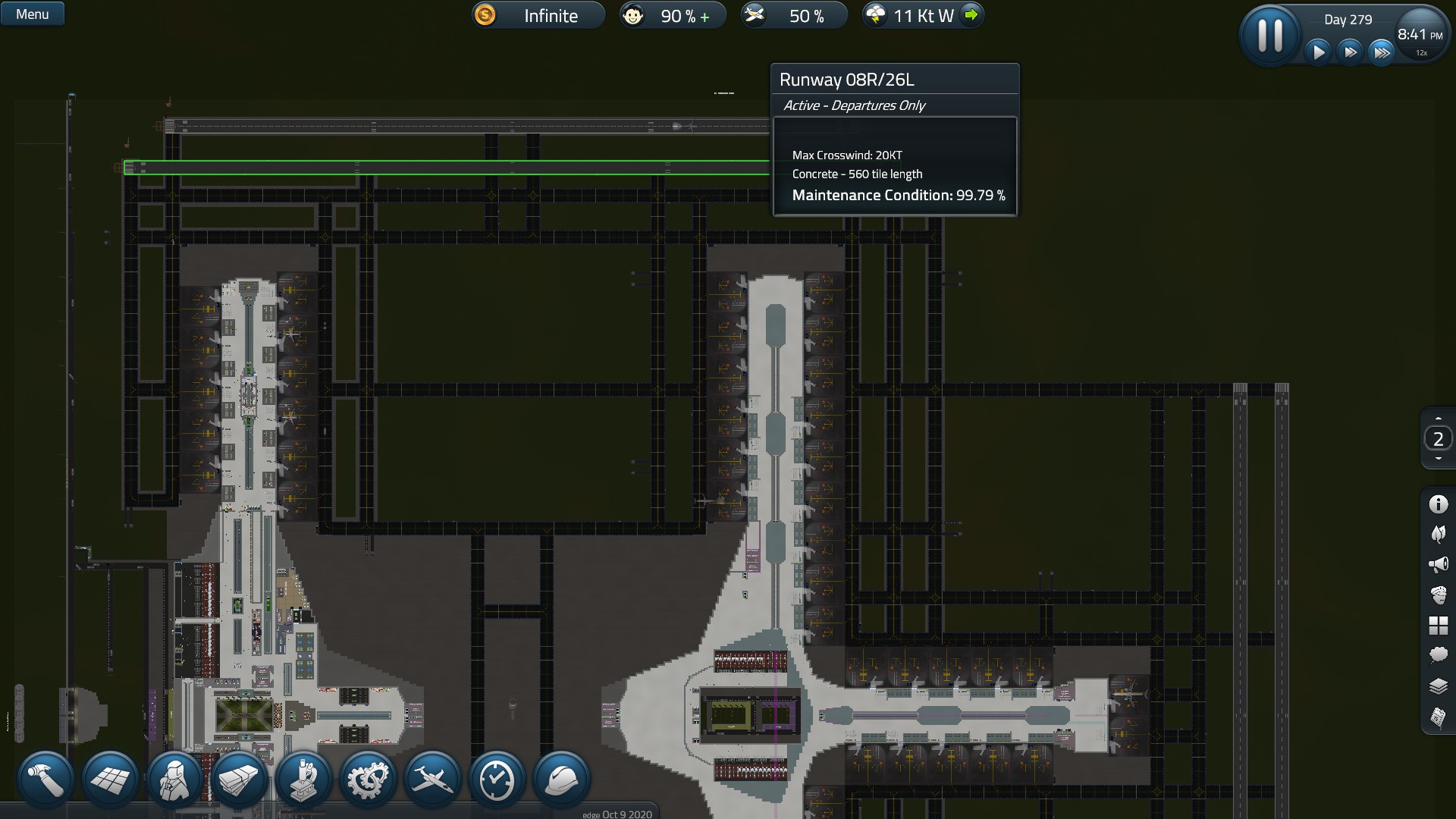Image resolution: width=1456 pixels, height=819 pixels.
Task: Toggle the security officer overlay
Action: pyautogui.click(x=1438, y=595)
